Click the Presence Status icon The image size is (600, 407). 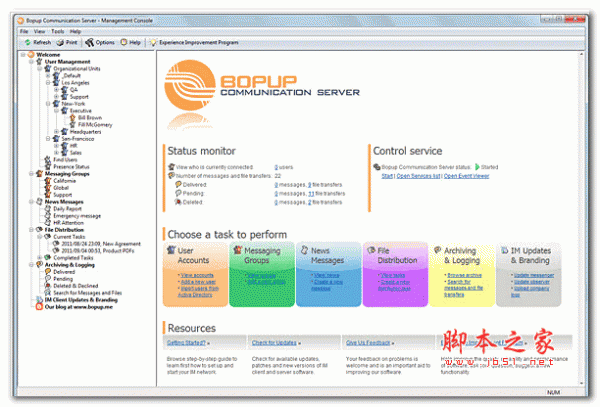(x=48, y=166)
